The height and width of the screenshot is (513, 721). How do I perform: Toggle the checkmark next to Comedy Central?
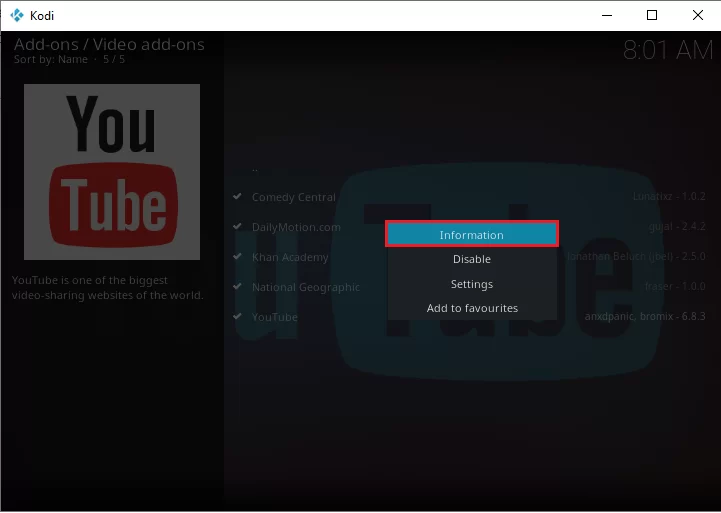pos(237,196)
